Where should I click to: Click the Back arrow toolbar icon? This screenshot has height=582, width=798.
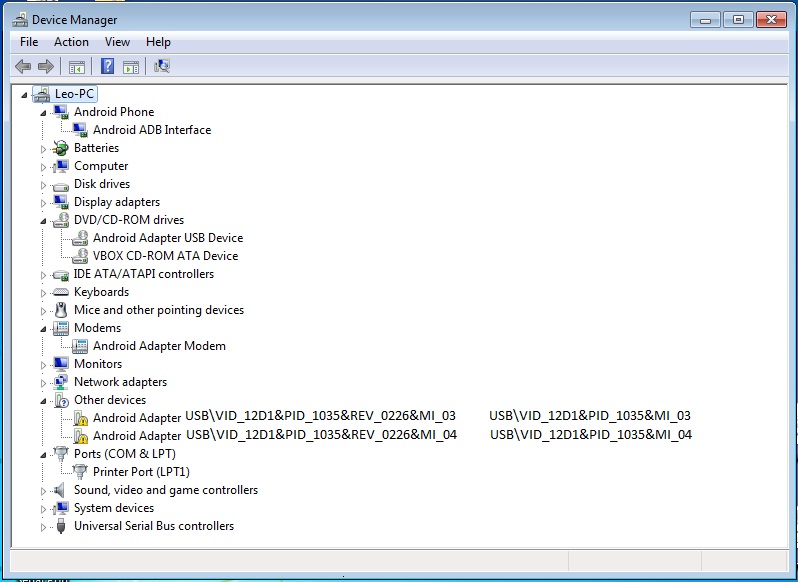[x=23, y=66]
